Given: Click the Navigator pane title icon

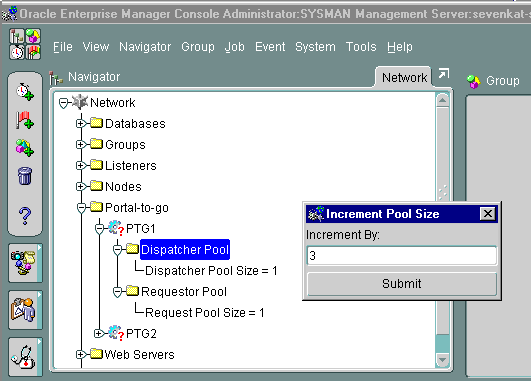Looking at the screenshot, I should pos(56,78).
